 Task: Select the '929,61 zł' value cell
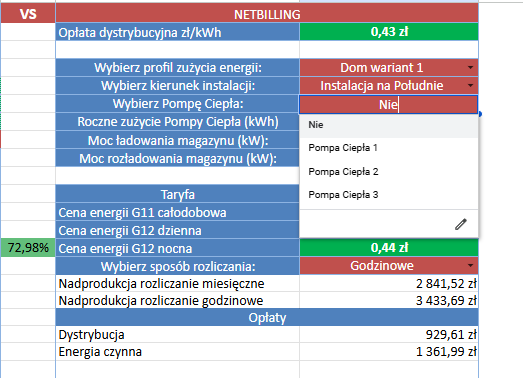(389, 335)
